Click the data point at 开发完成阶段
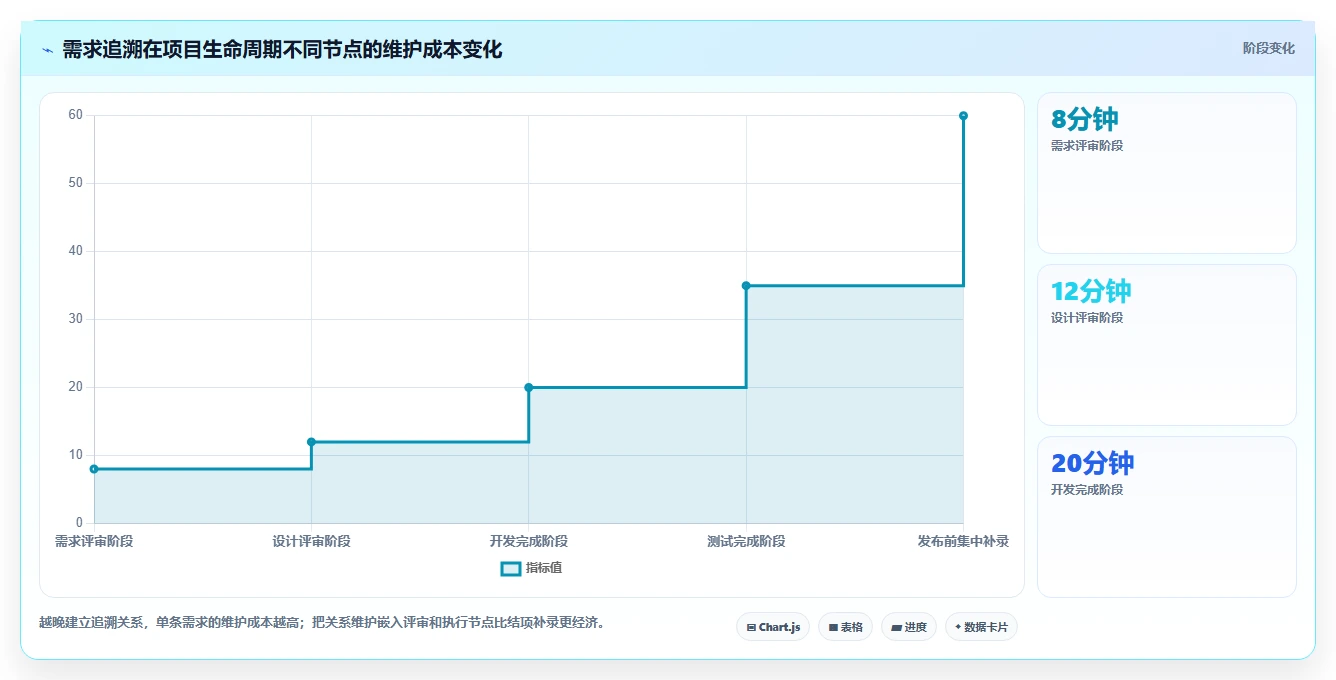The width and height of the screenshot is (1336, 680). 529,387
